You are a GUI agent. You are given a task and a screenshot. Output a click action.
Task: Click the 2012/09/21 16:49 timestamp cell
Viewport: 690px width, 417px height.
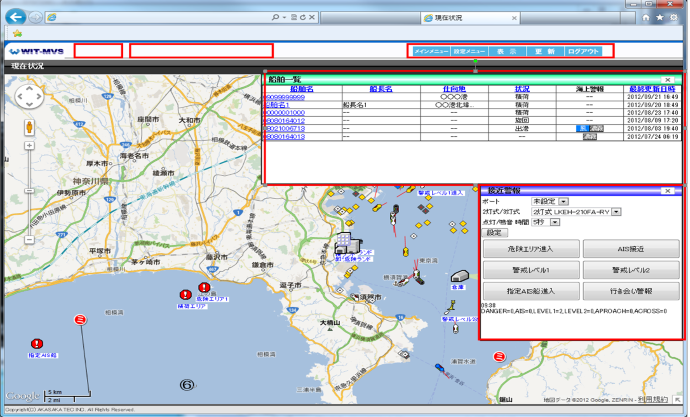pyautogui.click(x=653, y=97)
